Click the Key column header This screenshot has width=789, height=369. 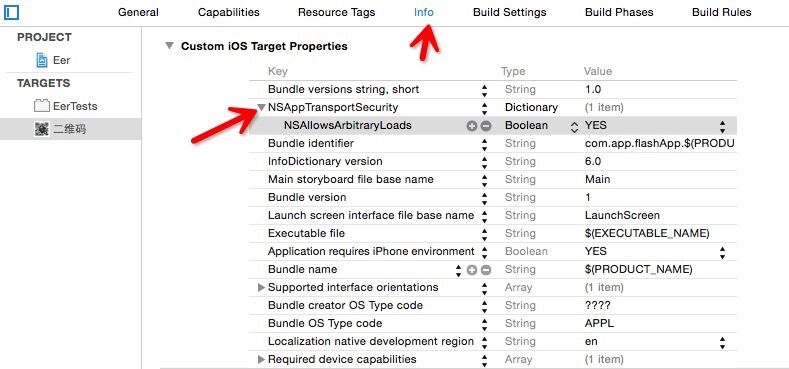coord(278,71)
